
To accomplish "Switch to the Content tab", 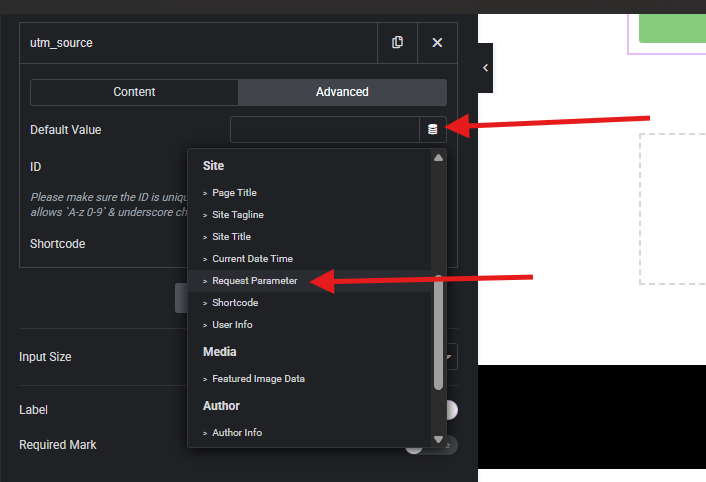I will click(x=134, y=92).
